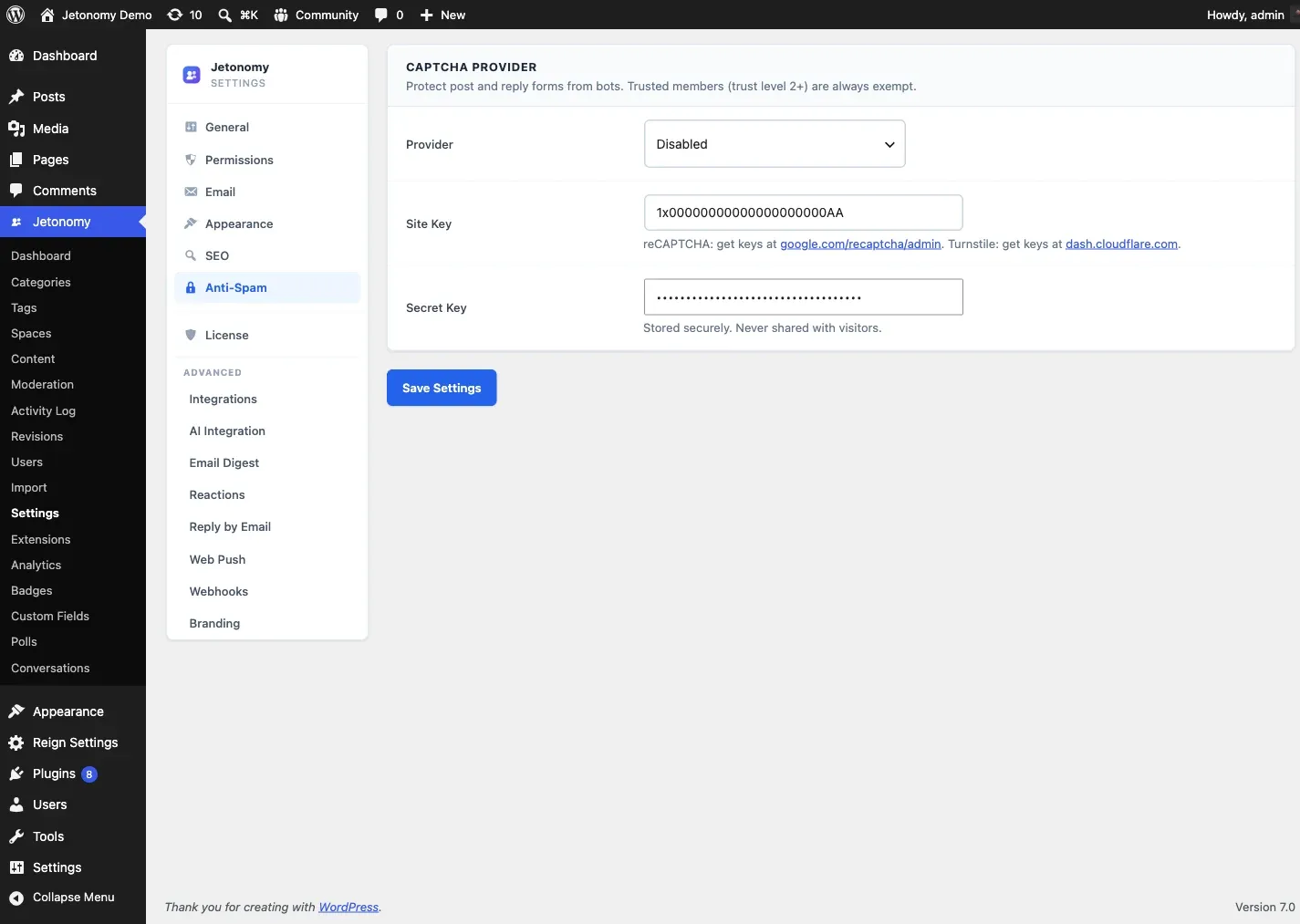Click the Anti-Spam lock icon
This screenshot has height=924, width=1300.
click(191, 287)
